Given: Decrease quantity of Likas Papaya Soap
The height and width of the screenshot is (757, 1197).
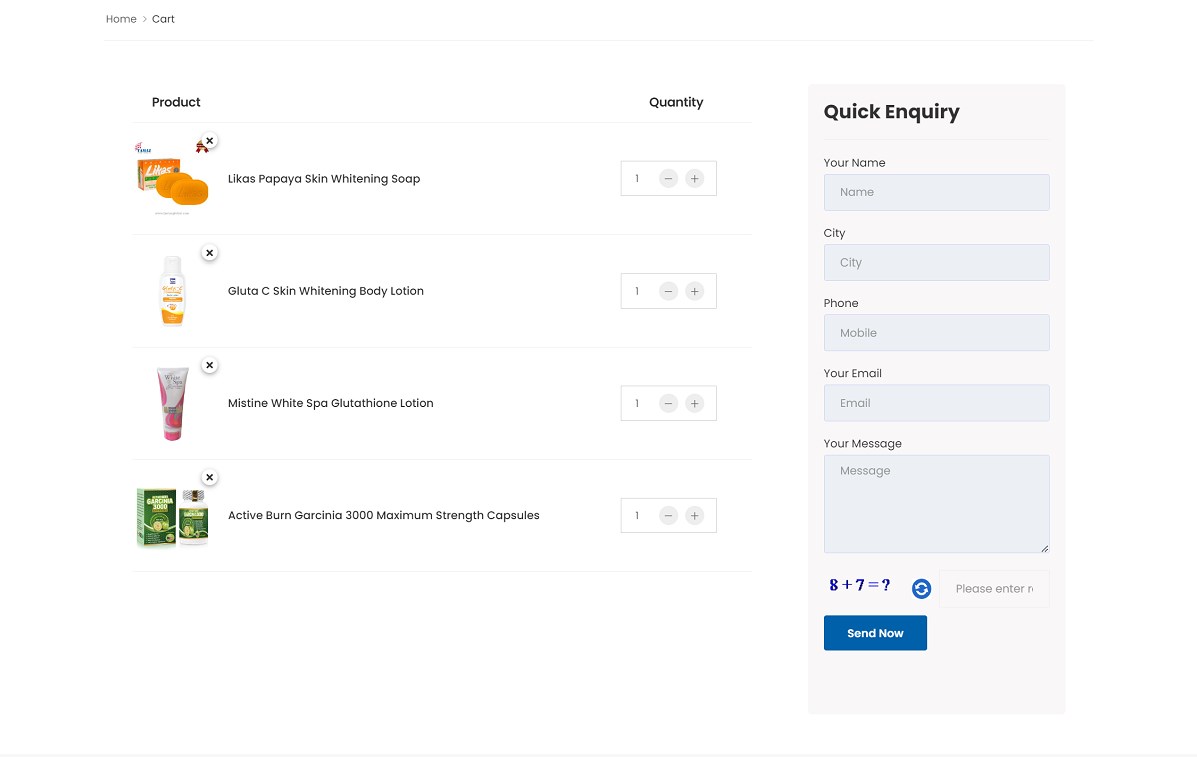Looking at the screenshot, I should 668,179.
